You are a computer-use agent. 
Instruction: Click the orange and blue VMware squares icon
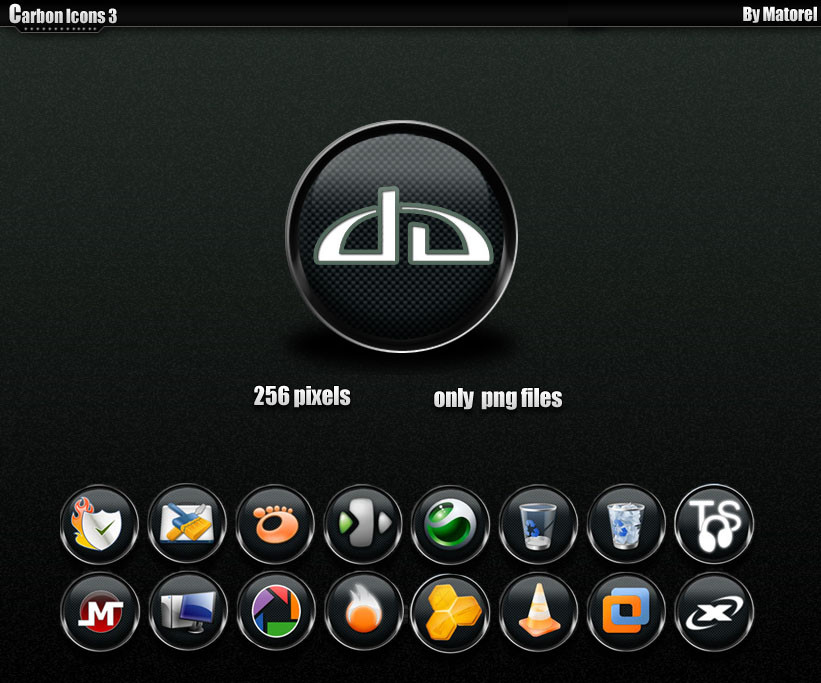(x=626, y=612)
